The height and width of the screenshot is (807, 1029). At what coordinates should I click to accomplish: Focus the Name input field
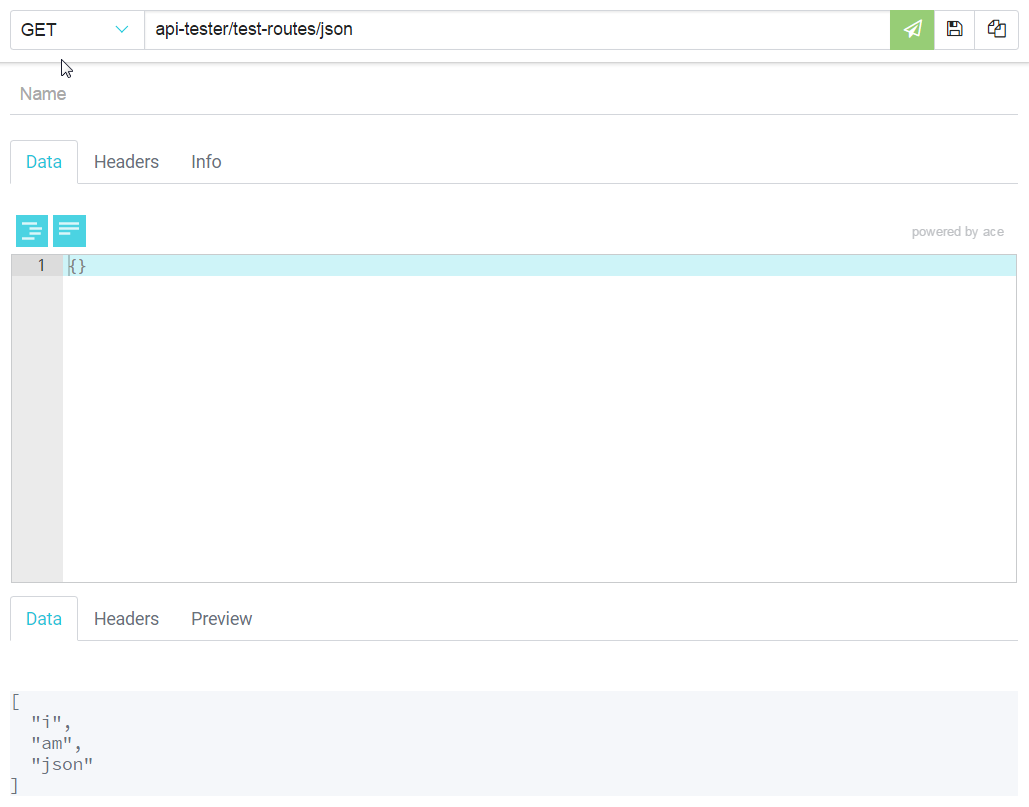pyautogui.click(x=514, y=94)
